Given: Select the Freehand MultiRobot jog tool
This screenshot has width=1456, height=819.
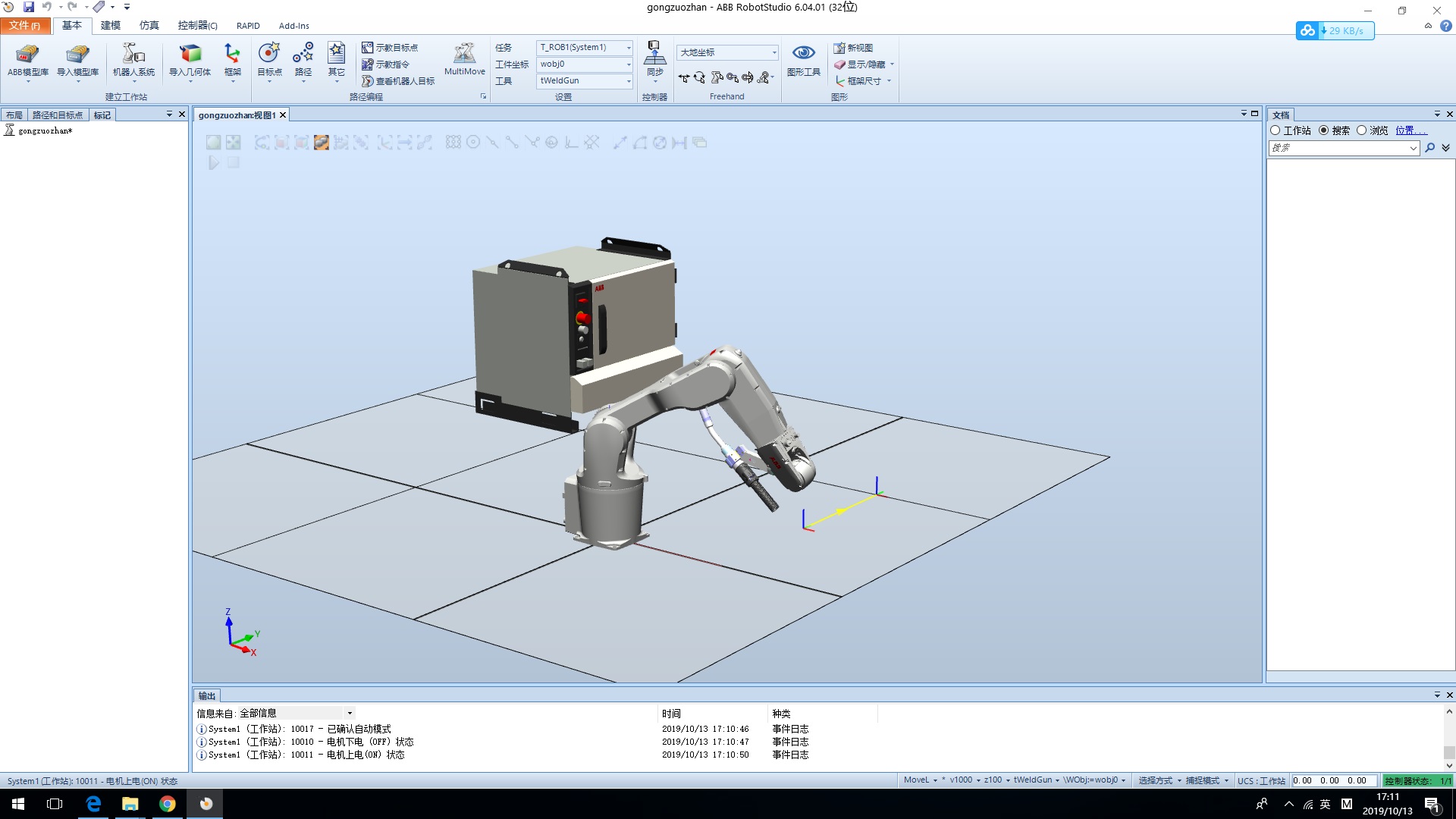Looking at the screenshot, I should (x=764, y=77).
